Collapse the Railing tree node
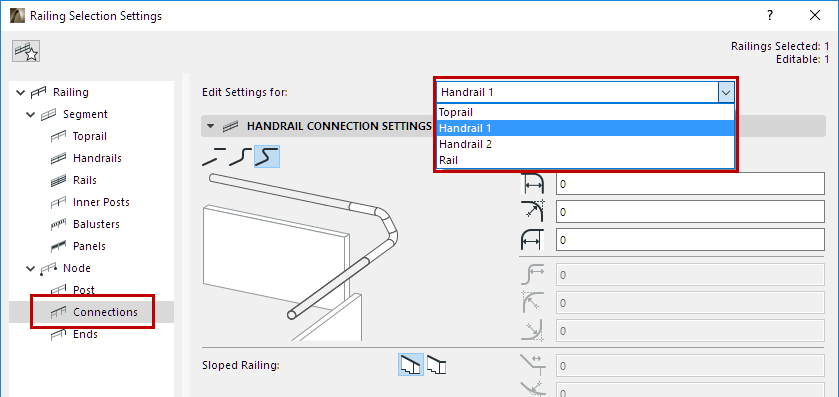This screenshot has height=397, width=839. (x=20, y=93)
